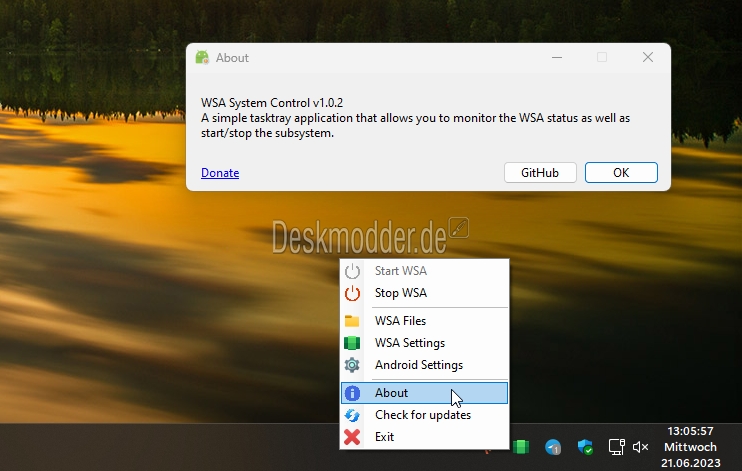The height and width of the screenshot is (471, 742).
Task: Choose Android Settings menu entry
Action: click(424, 365)
